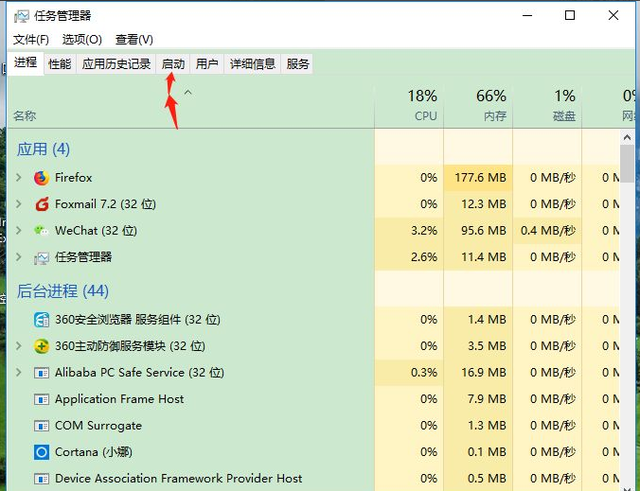This screenshot has width=640, height=491.
Task: Click the 360安全浏览器 服务组件 icon
Action: (x=41, y=320)
